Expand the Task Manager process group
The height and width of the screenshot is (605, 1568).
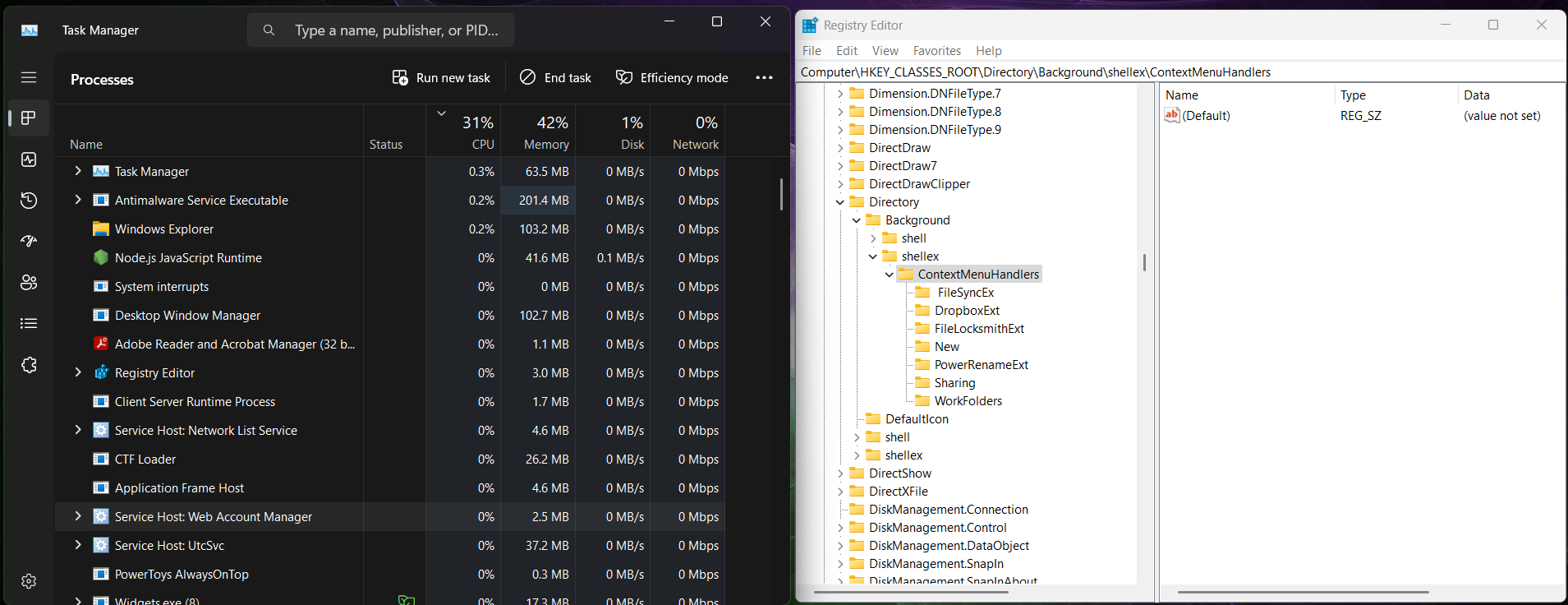[x=78, y=171]
